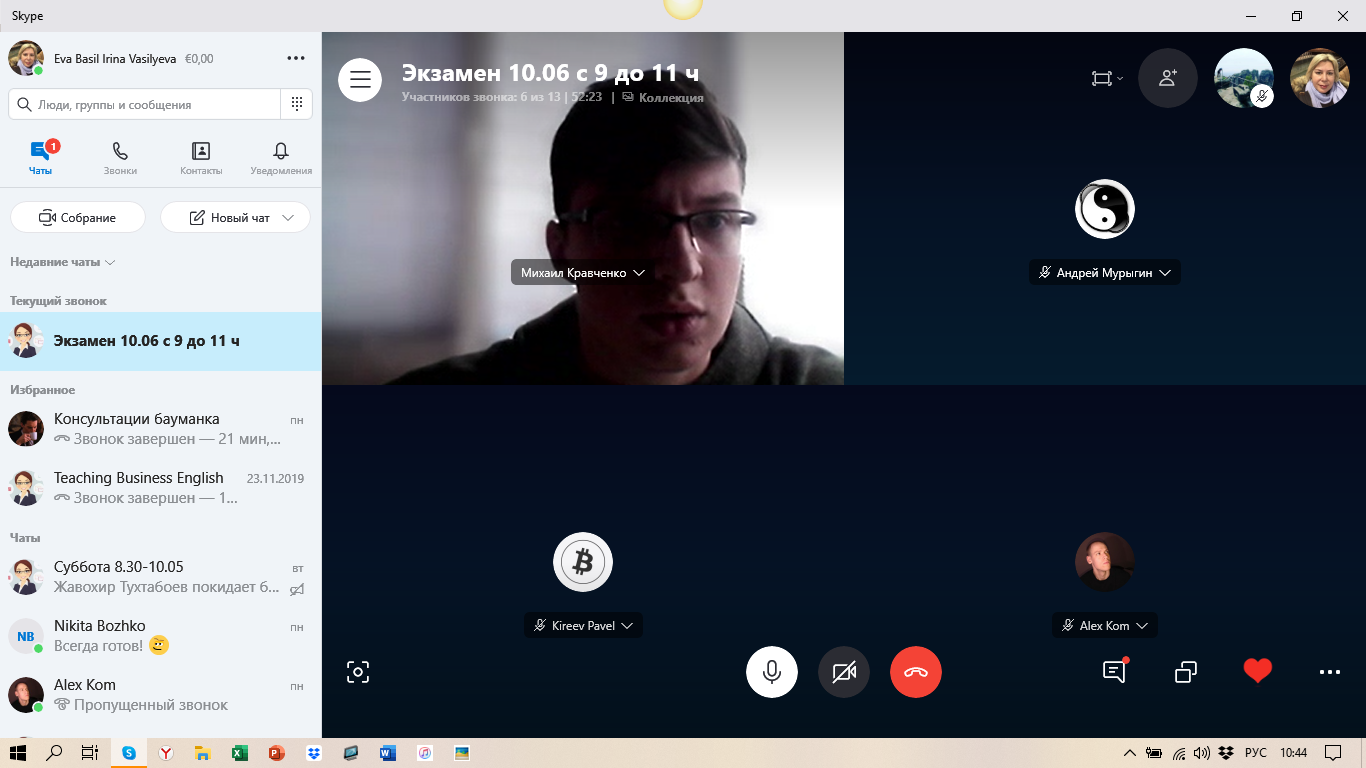Send a heart reaction
The height and width of the screenshot is (768, 1366).
(1258, 671)
